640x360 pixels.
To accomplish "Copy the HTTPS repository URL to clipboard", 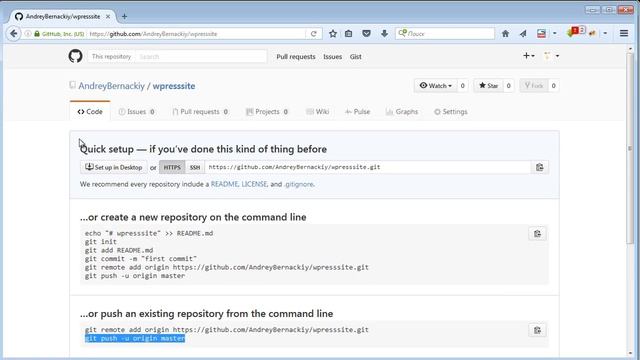I will [x=540, y=167].
